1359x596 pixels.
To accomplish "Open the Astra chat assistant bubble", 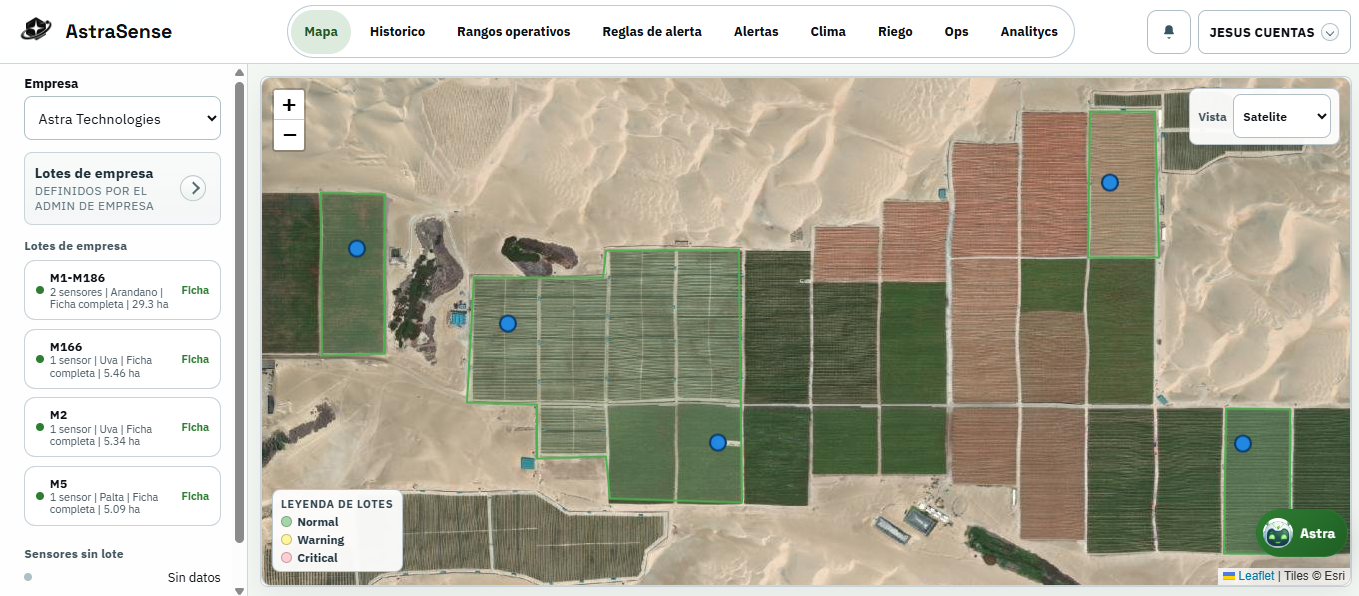I will coord(1300,532).
